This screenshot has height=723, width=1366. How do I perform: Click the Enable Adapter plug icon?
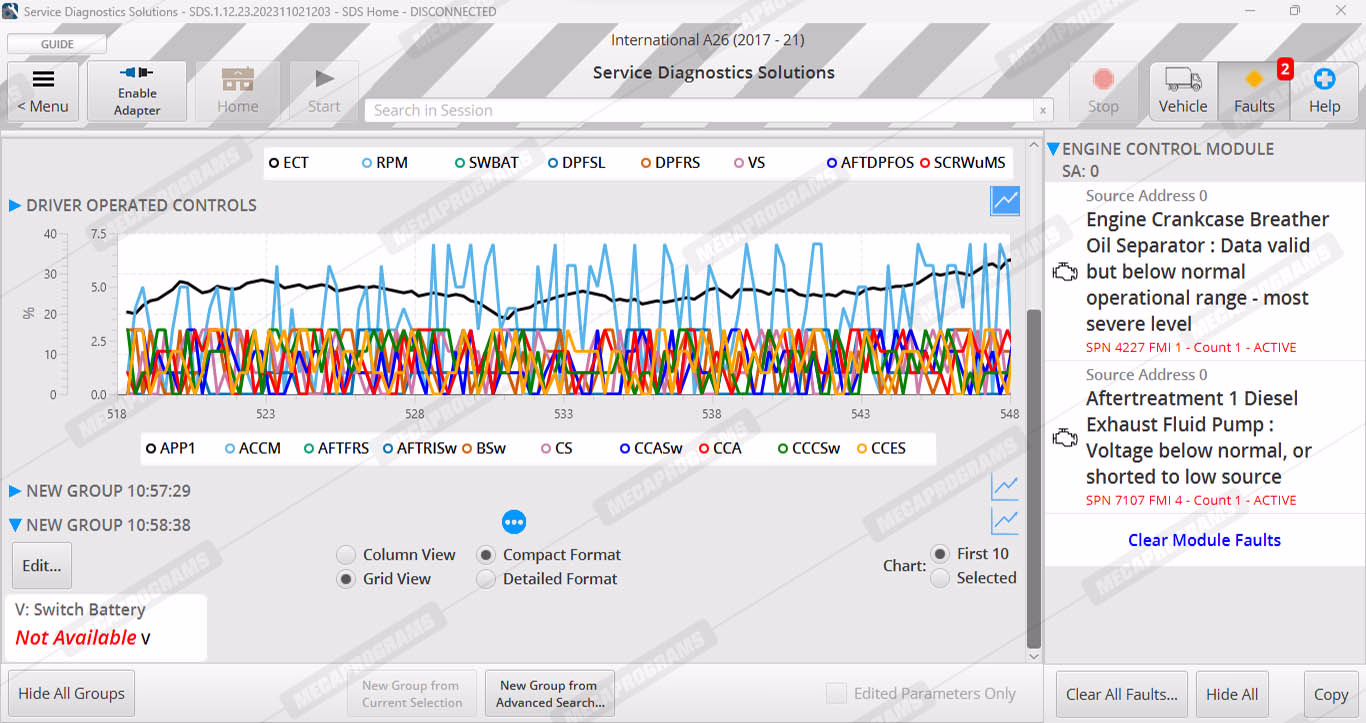(137, 73)
